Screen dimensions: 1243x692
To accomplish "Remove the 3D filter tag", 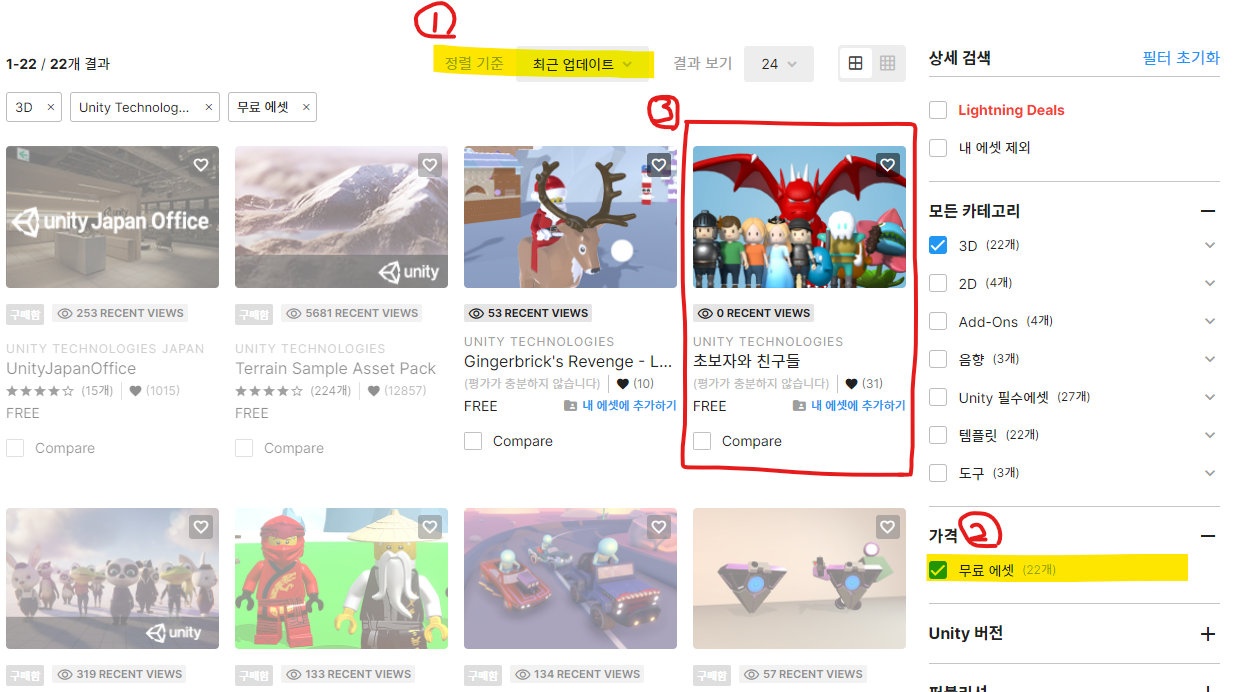I will [x=51, y=107].
